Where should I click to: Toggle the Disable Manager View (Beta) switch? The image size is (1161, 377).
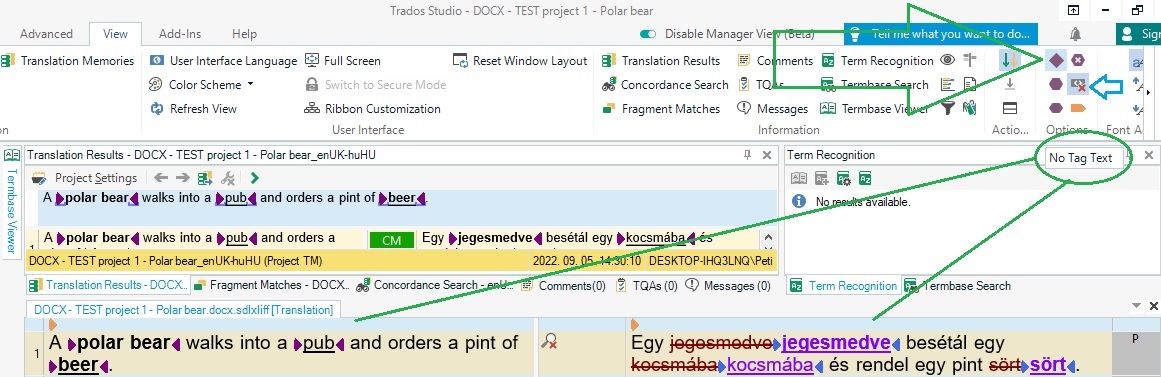tap(649, 34)
